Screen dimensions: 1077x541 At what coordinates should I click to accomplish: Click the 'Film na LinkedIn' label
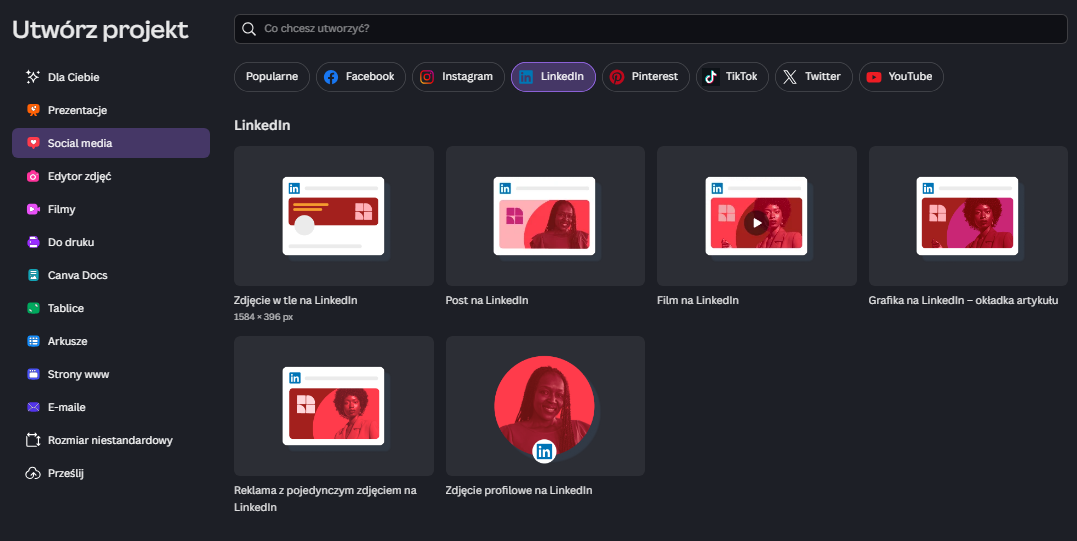coord(698,300)
